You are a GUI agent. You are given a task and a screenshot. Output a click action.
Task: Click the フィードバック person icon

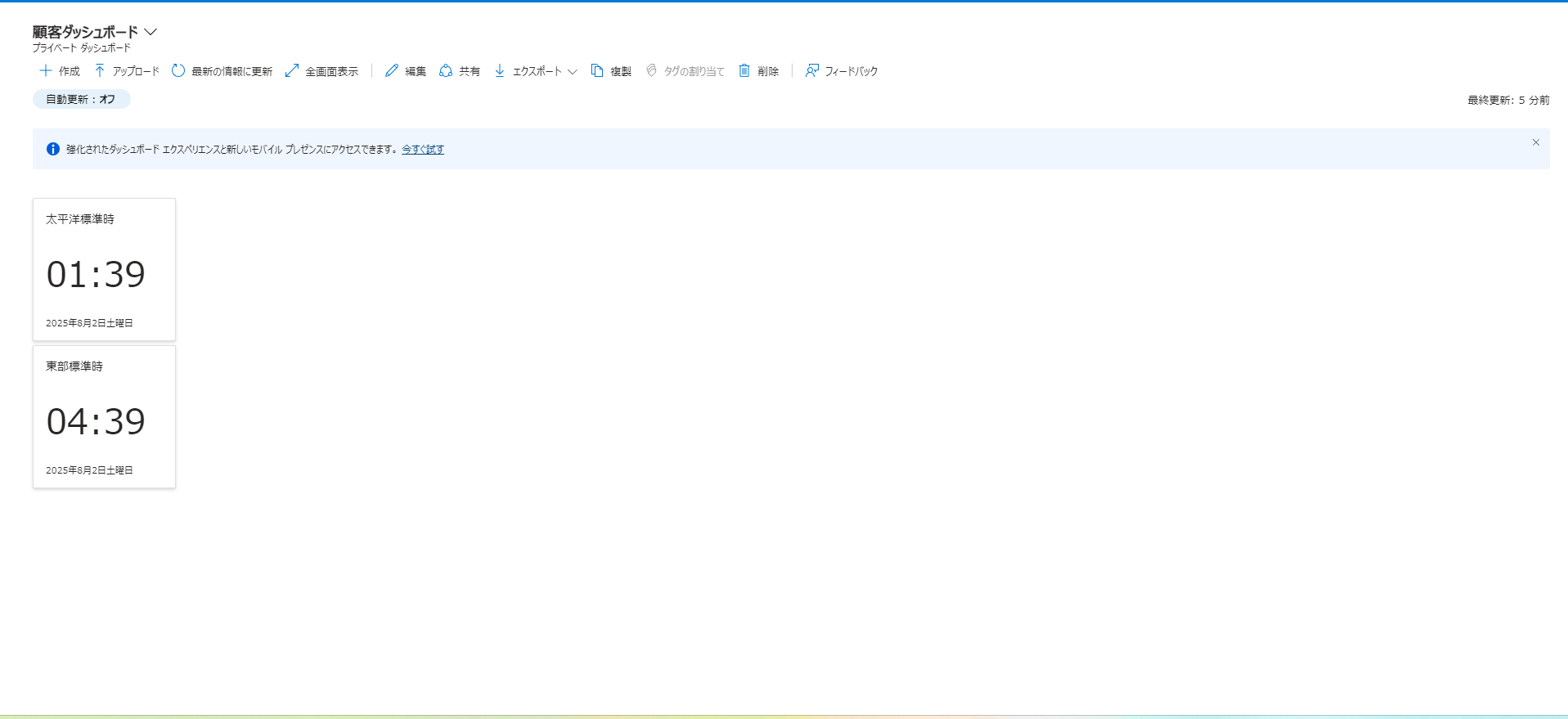click(x=812, y=71)
